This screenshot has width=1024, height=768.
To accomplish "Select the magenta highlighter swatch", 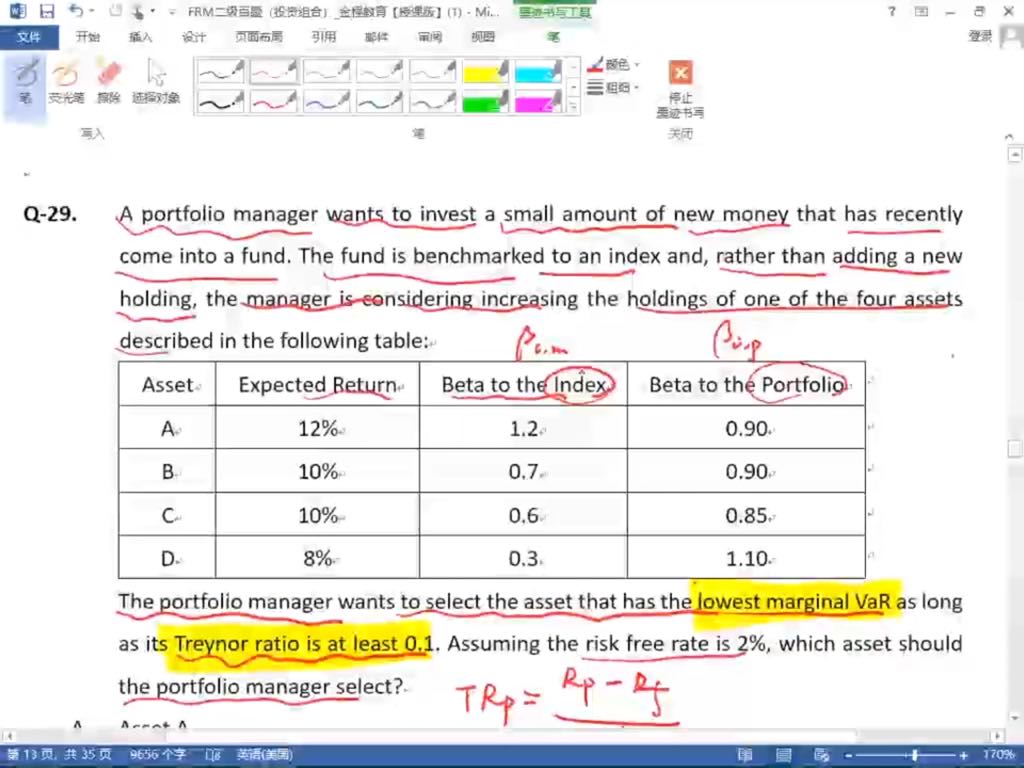I will (538, 101).
